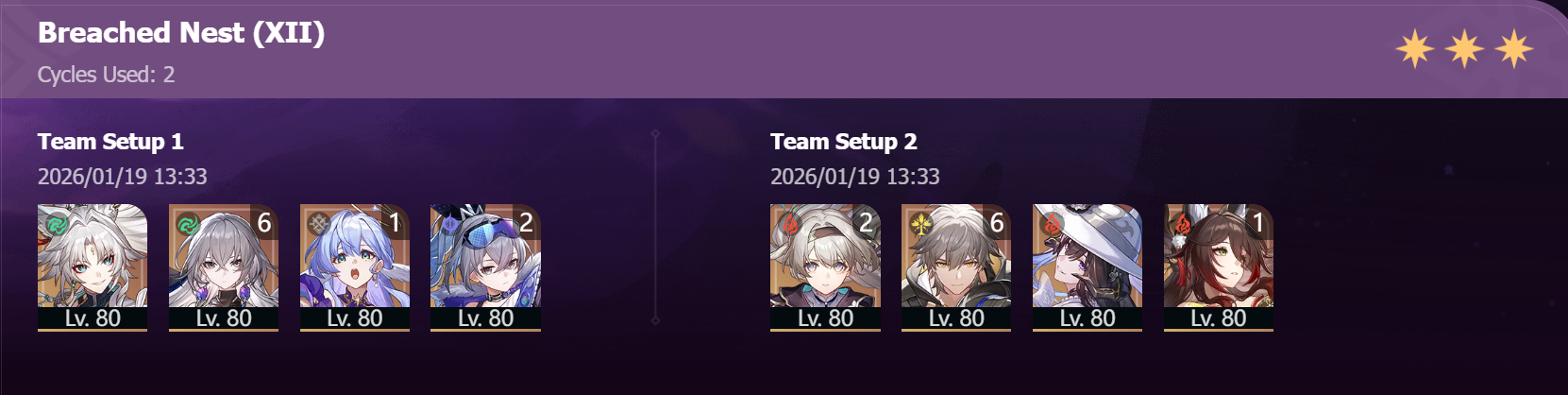Click the rightmost gold star icon

pyautogui.click(x=1513, y=48)
